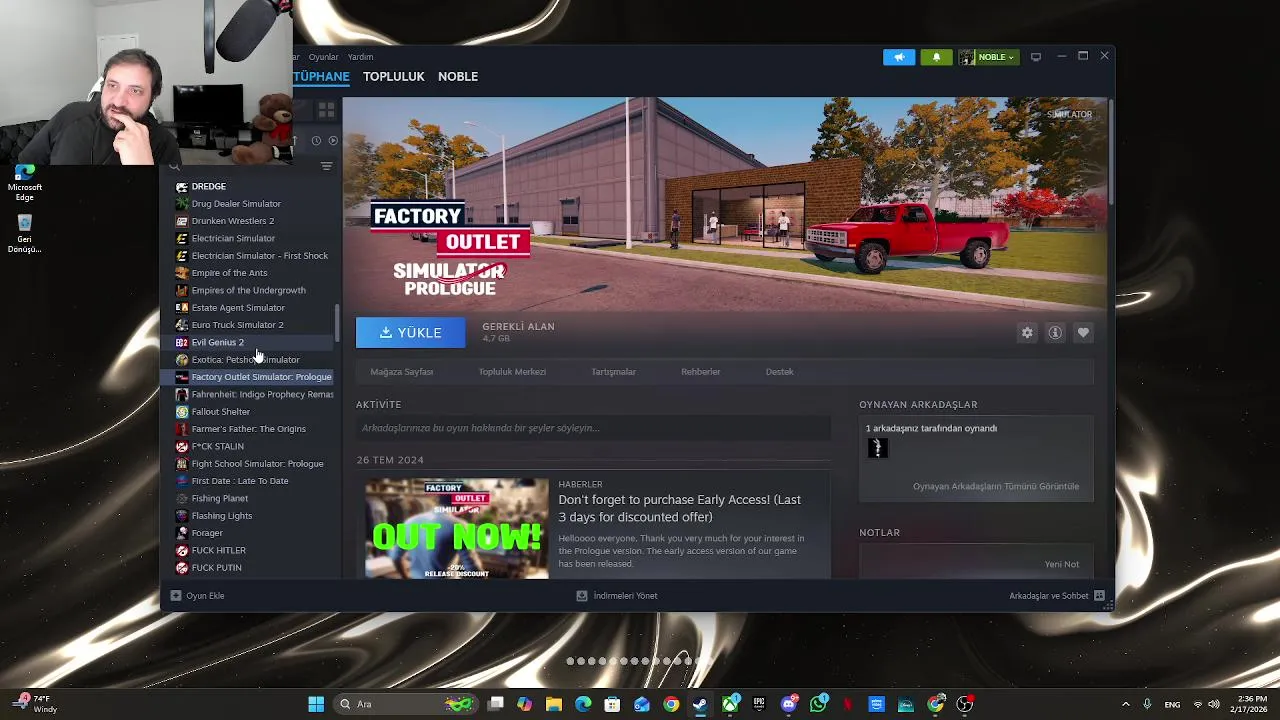Viewport: 1280px width, 720px height.
Task: Open Google Chrome from taskbar
Action: click(x=671, y=704)
